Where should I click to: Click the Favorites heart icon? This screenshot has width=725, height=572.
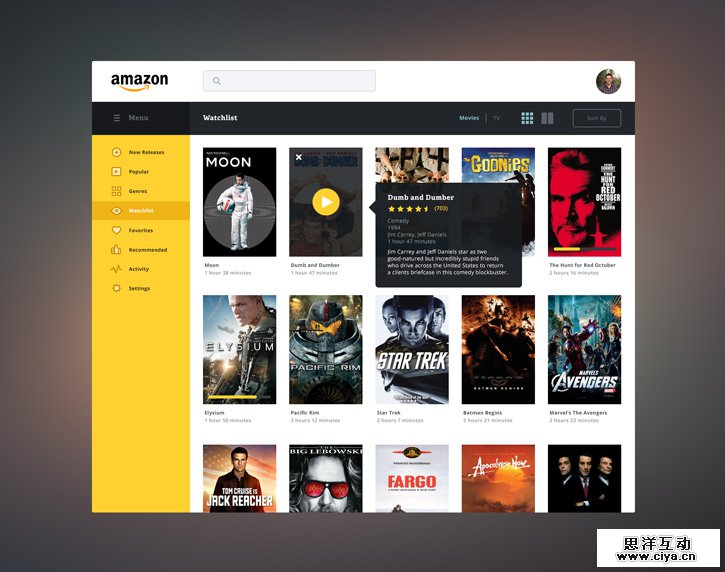[x=116, y=230]
